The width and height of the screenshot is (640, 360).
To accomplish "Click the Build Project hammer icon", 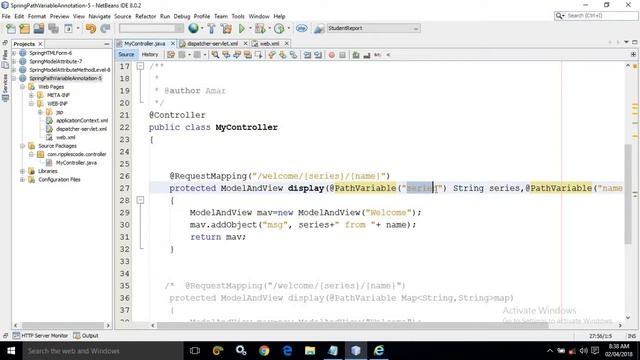I will click(211, 28).
